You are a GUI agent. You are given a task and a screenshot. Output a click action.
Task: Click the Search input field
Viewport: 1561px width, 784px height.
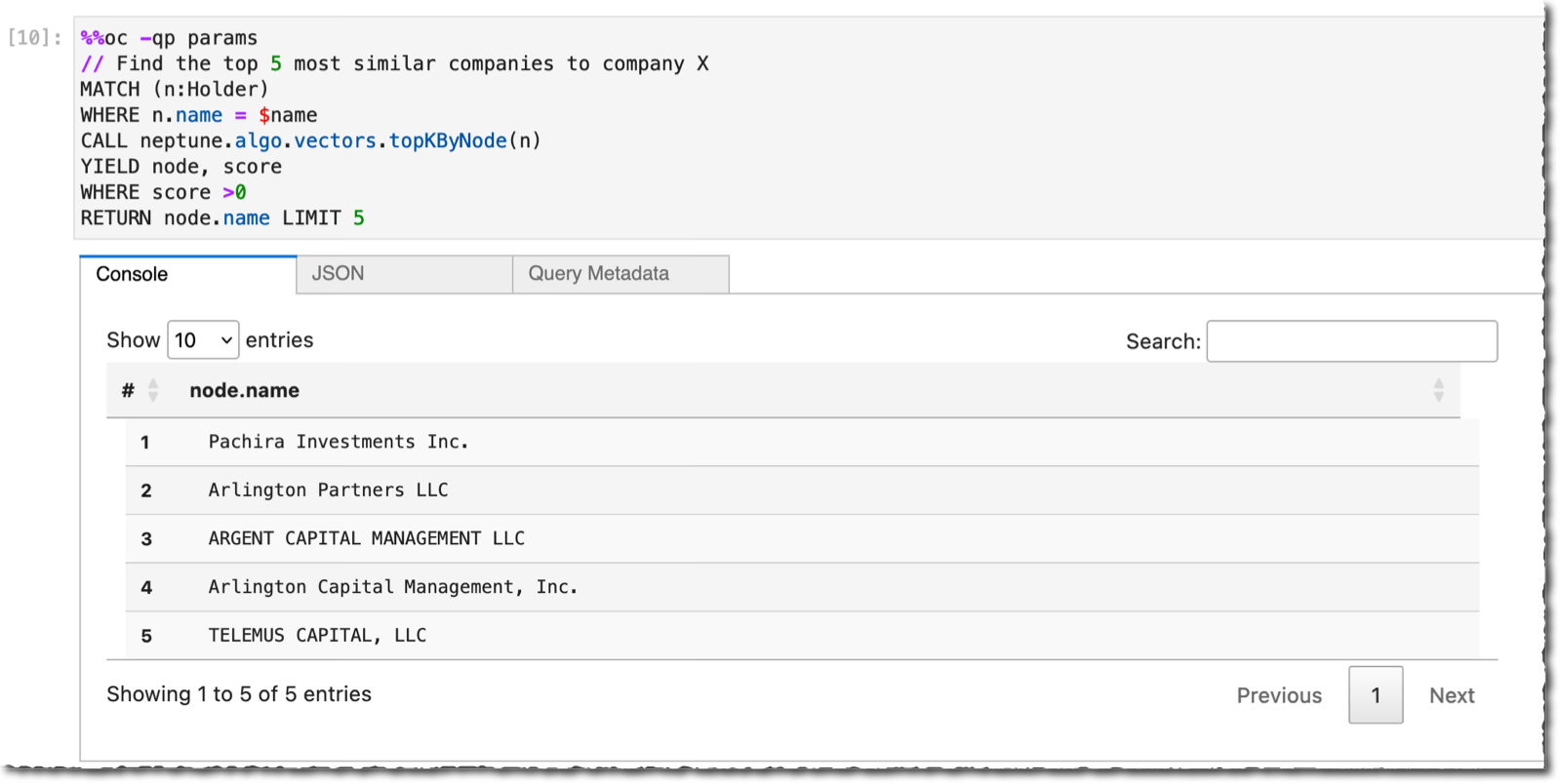[1351, 341]
